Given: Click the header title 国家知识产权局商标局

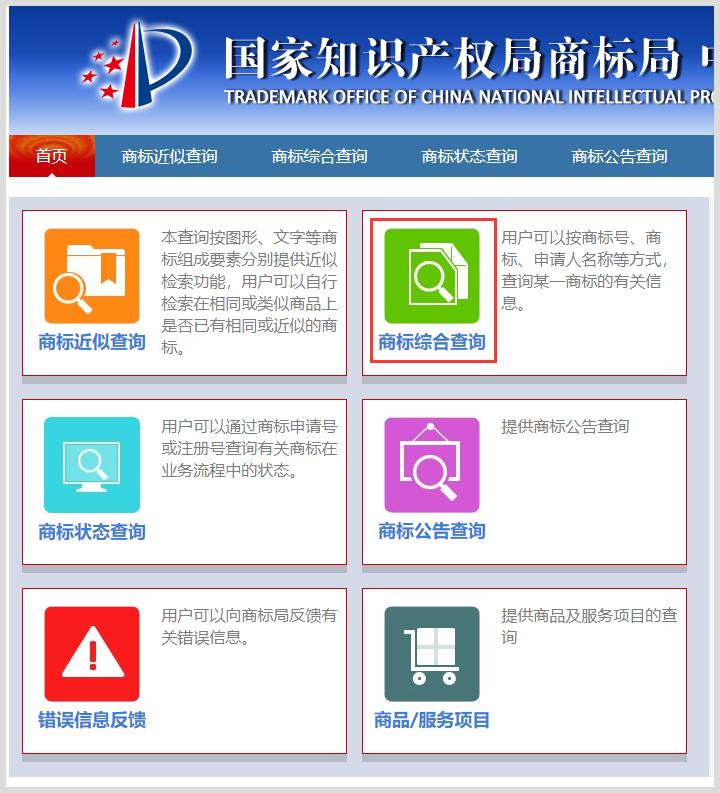Looking at the screenshot, I should pyautogui.click(x=453, y=58).
